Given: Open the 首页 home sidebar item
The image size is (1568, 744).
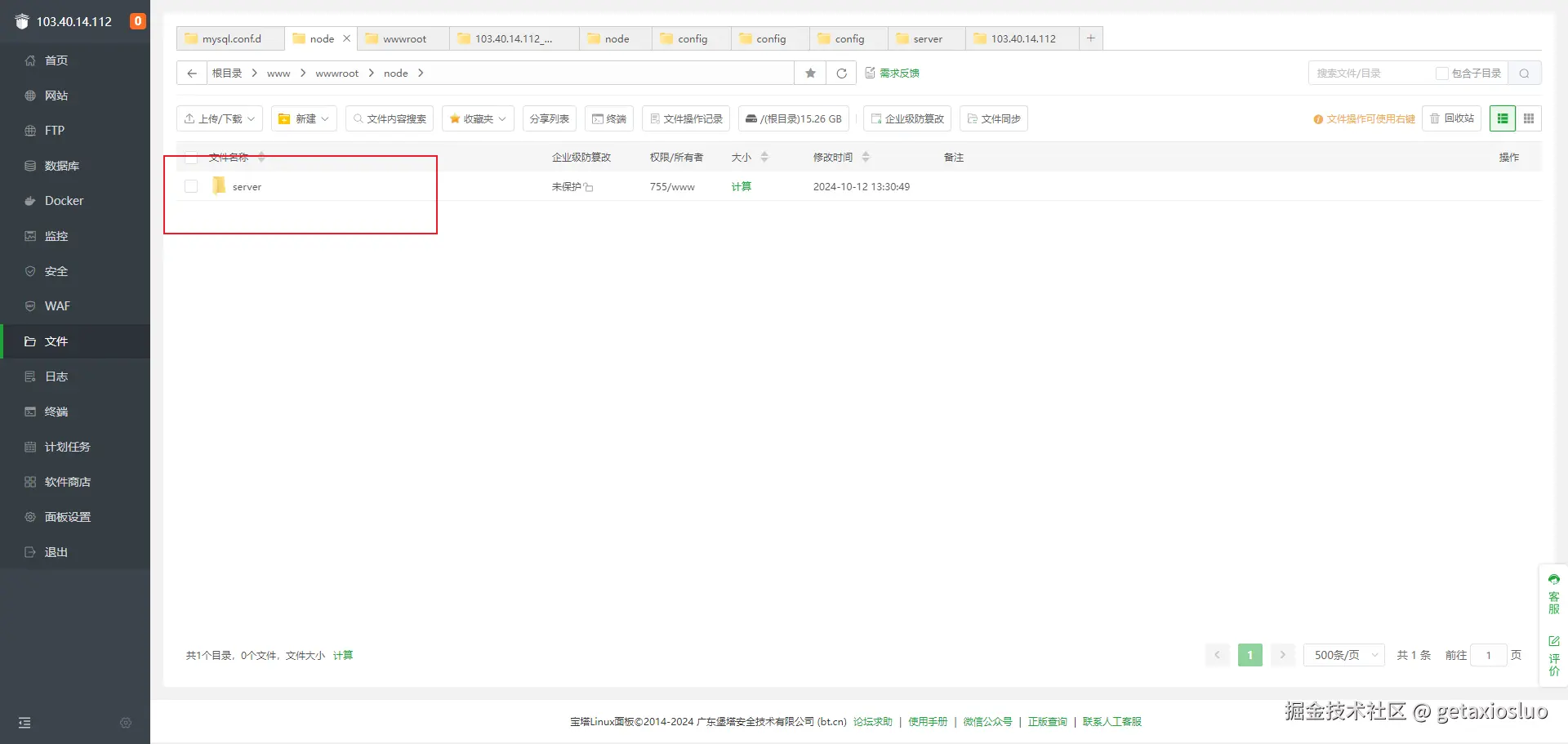Looking at the screenshot, I should click(x=75, y=60).
